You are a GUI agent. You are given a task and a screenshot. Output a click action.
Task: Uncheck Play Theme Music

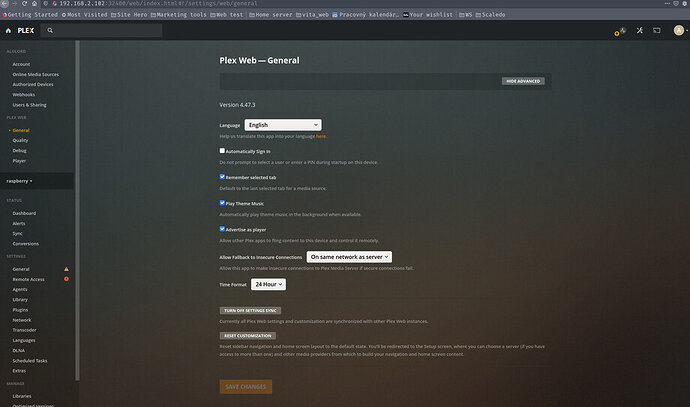pos(222,203)
